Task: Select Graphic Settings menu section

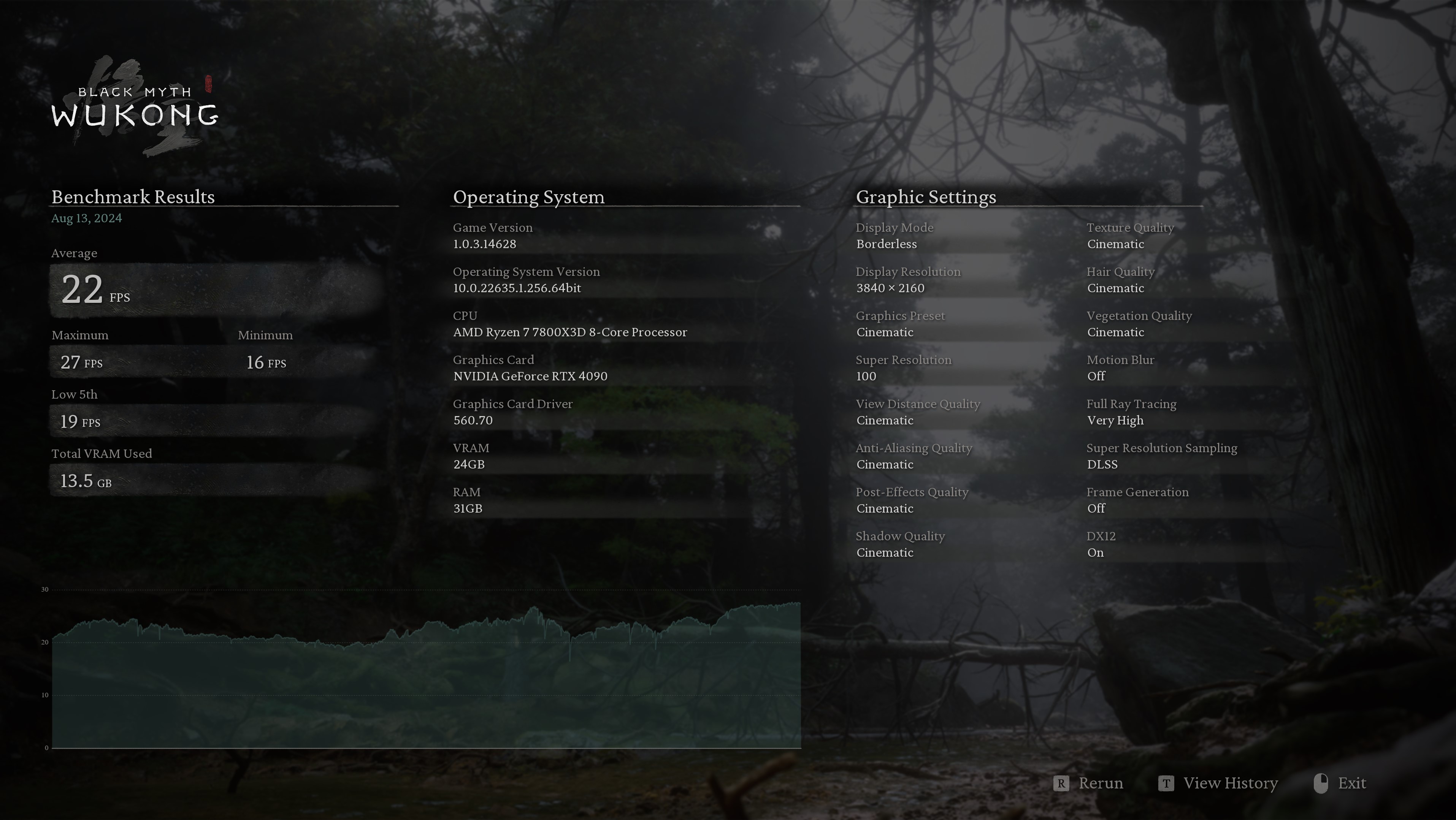Action: (927, 196)
